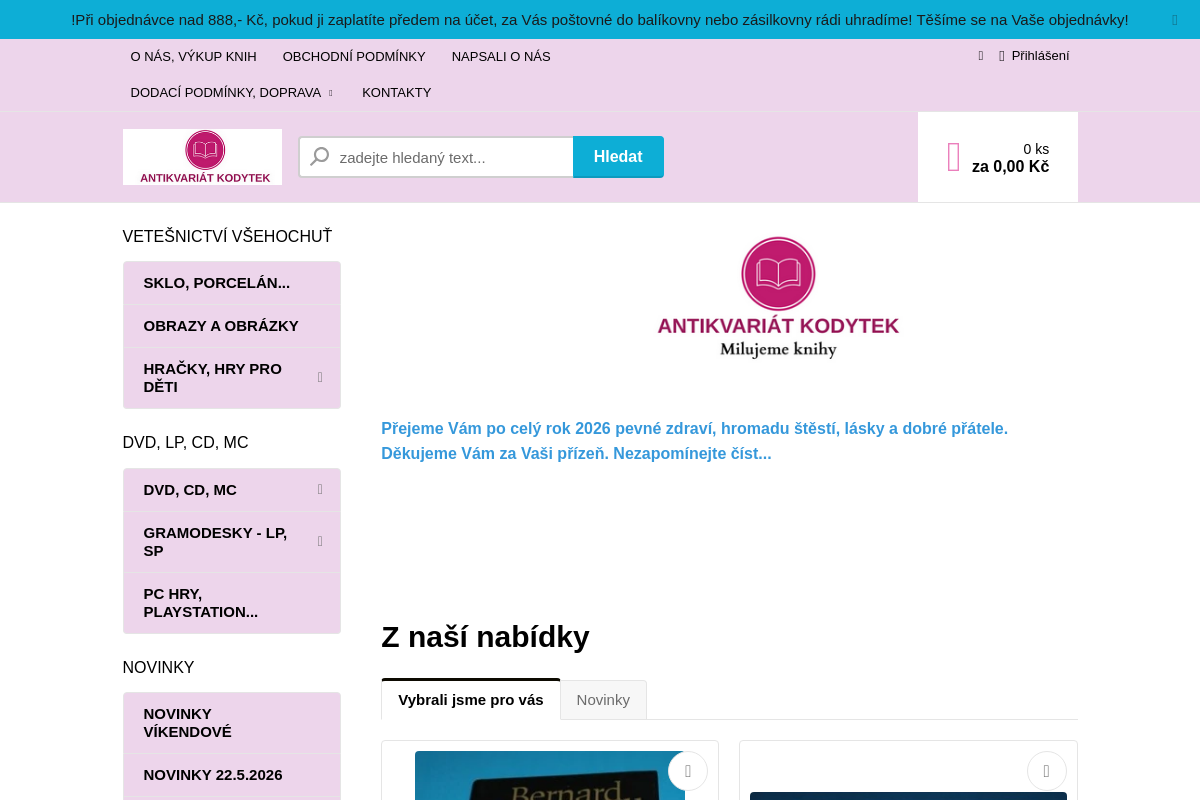Screen dimensions: 1200x800
Task: Open OBRAZY A OBRÁZKY category
Action: coord(232,326)
